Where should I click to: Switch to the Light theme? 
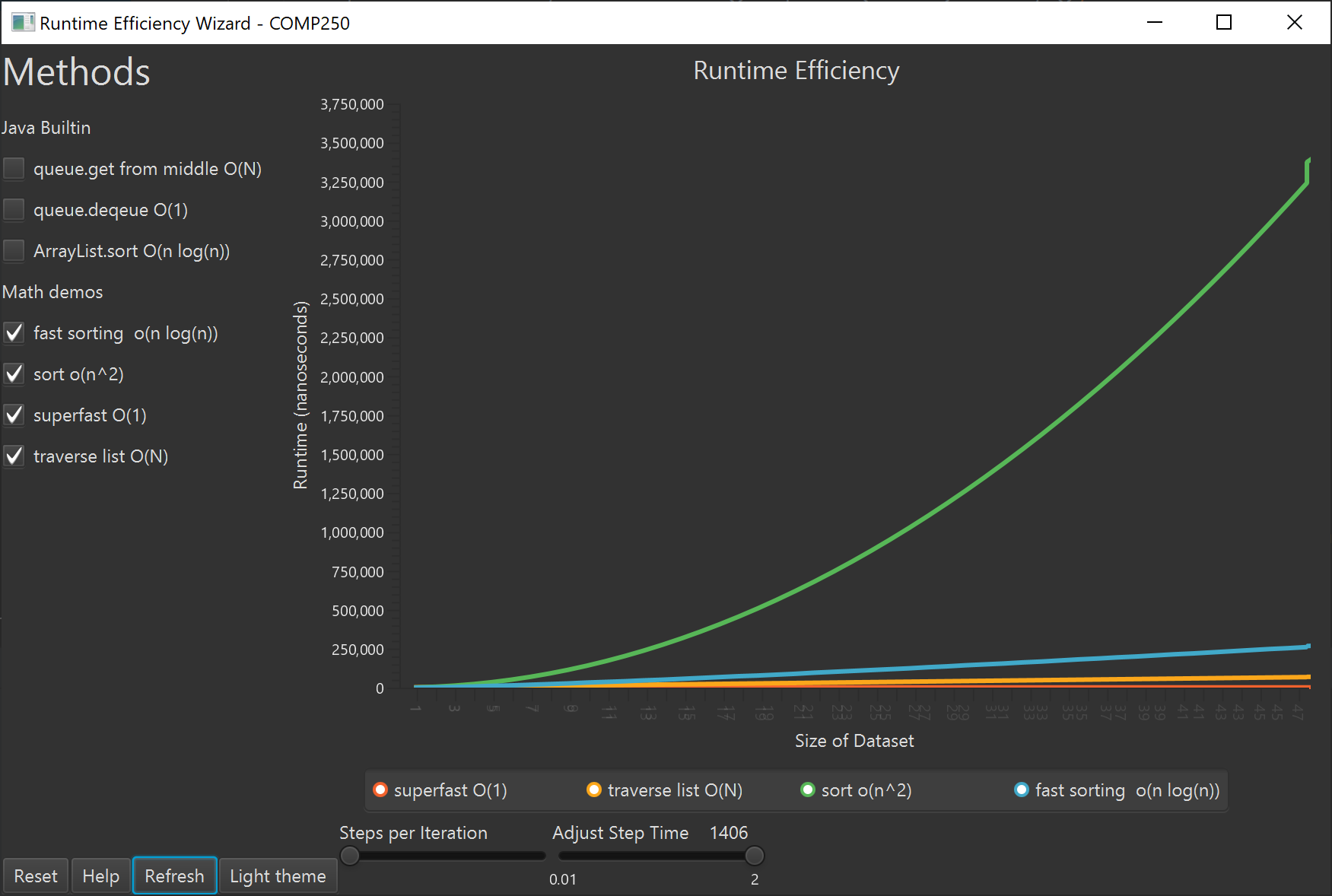click(278, 875)
